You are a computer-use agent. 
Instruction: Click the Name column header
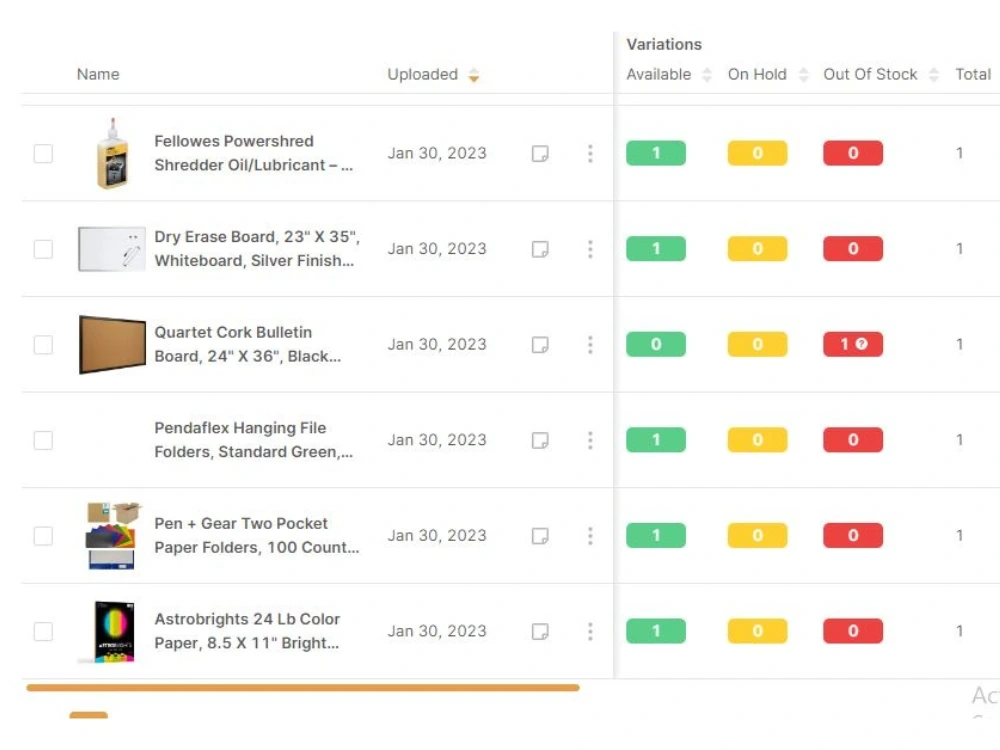pos(98,75)
